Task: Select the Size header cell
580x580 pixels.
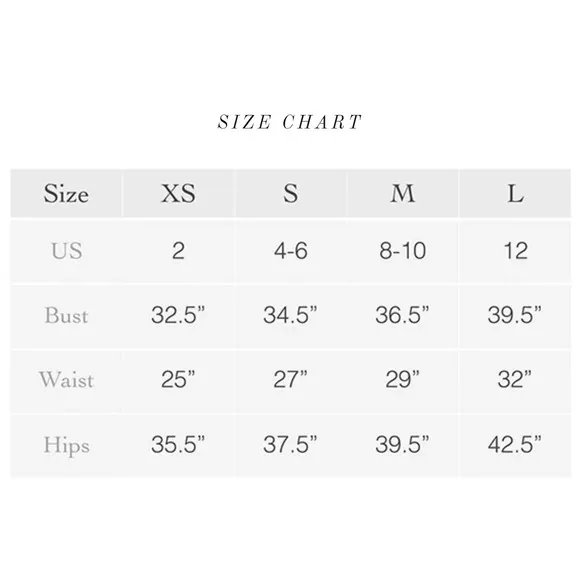Action: [x=66, y=193]
